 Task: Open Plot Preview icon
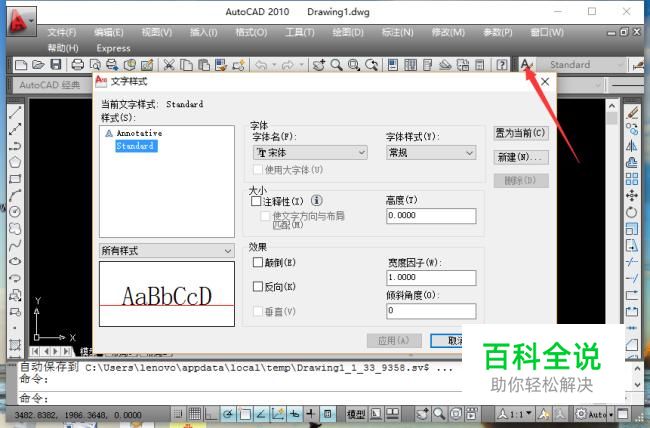coord(95,65)
